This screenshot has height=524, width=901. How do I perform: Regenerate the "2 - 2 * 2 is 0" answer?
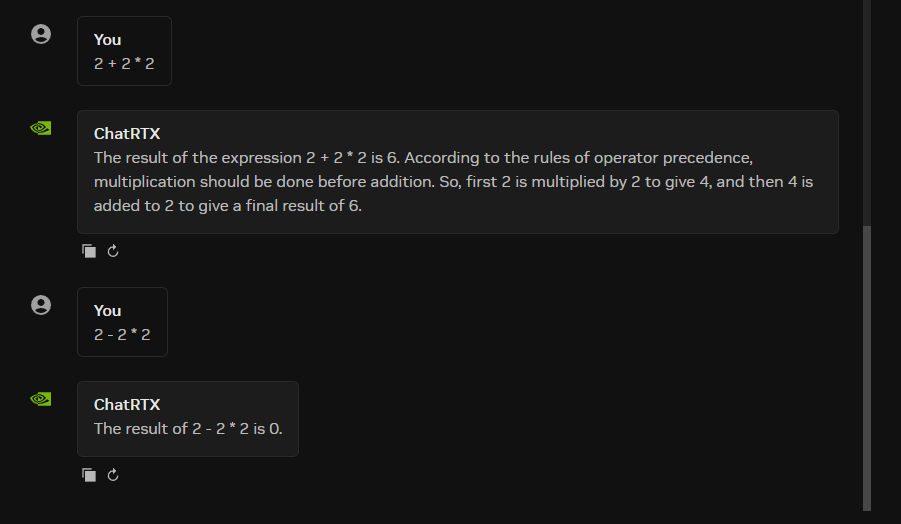tap(113, 475)
